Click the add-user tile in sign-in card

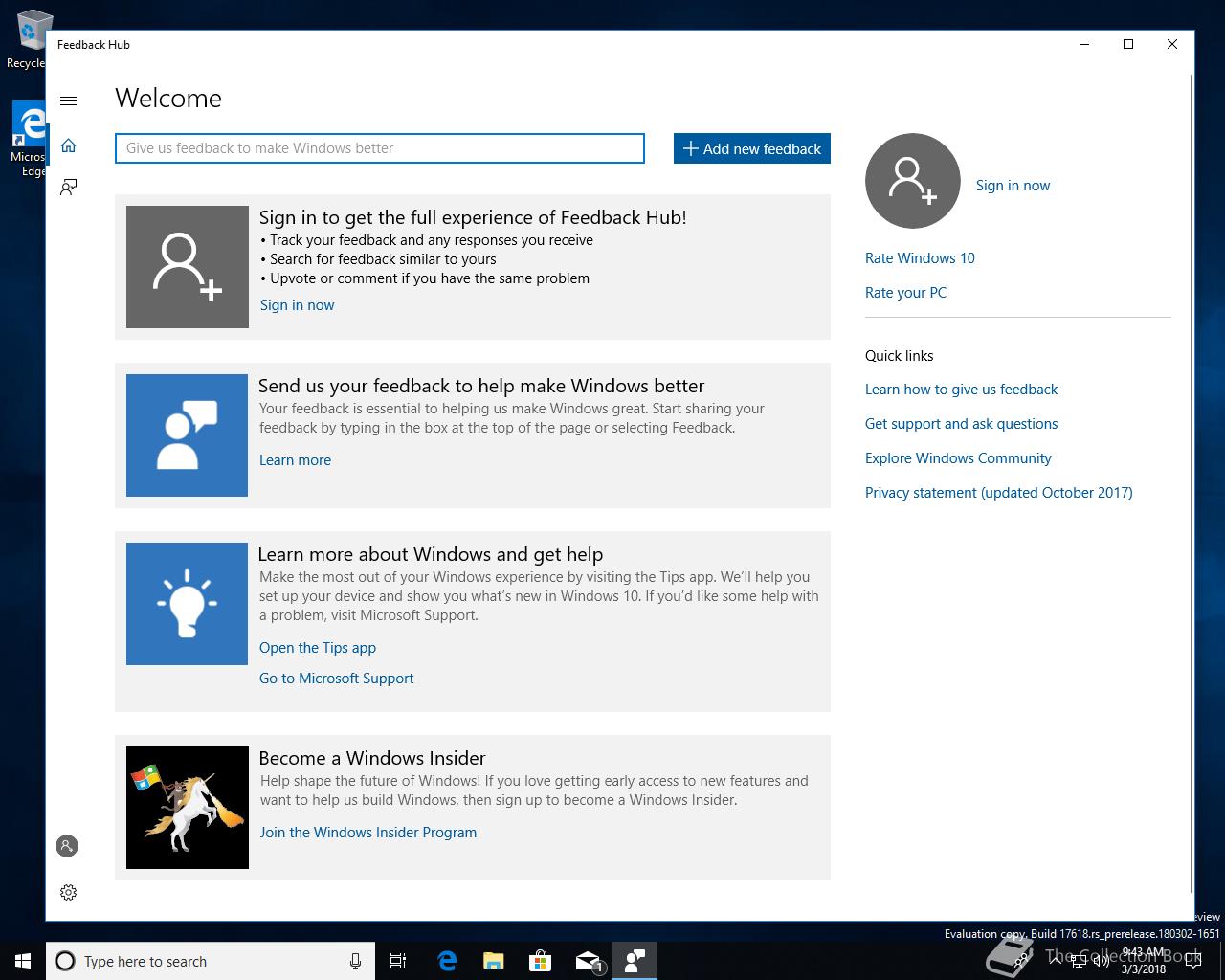[188, 267]
